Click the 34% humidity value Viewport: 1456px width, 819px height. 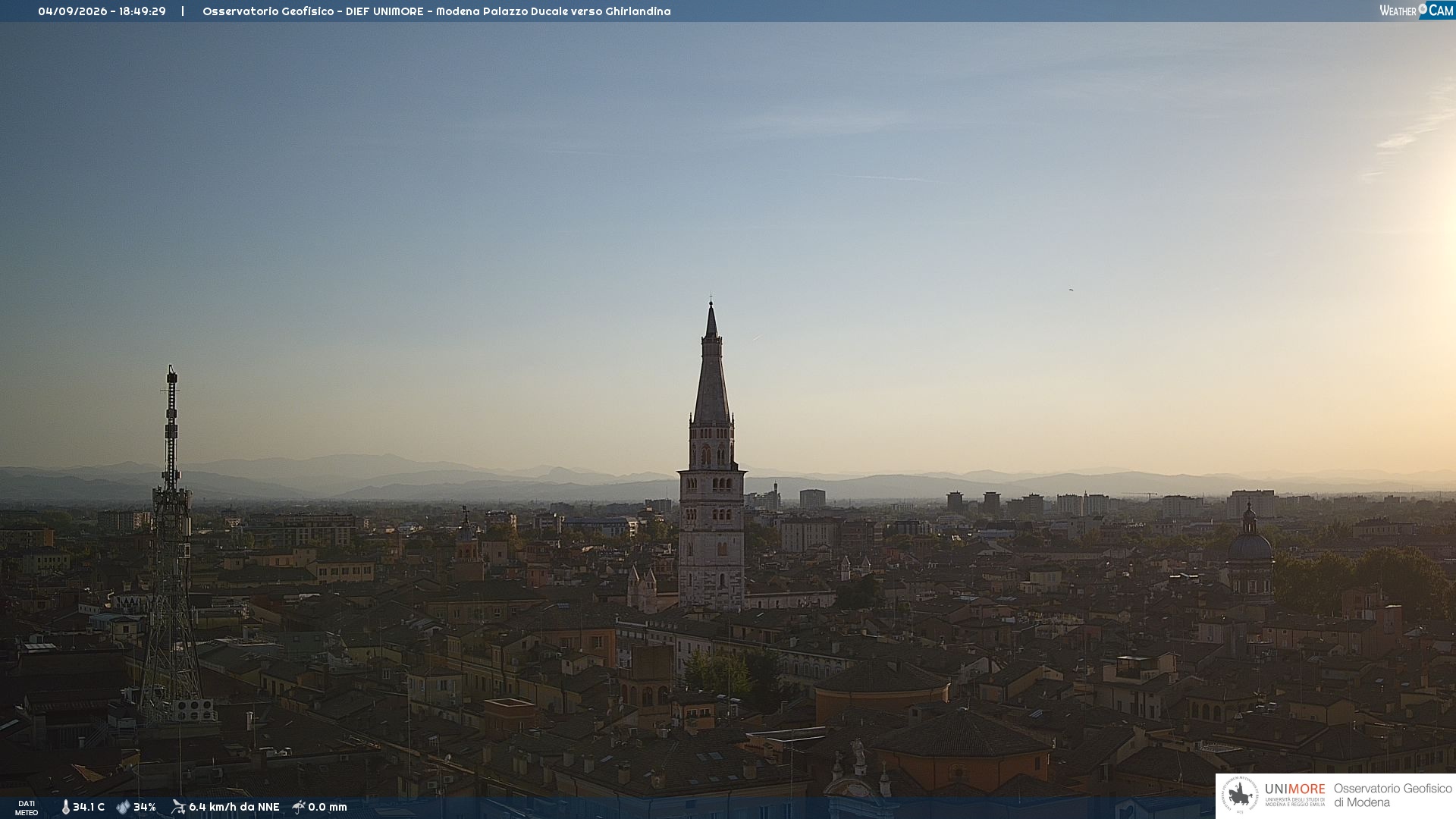click(x=145, y=807)
